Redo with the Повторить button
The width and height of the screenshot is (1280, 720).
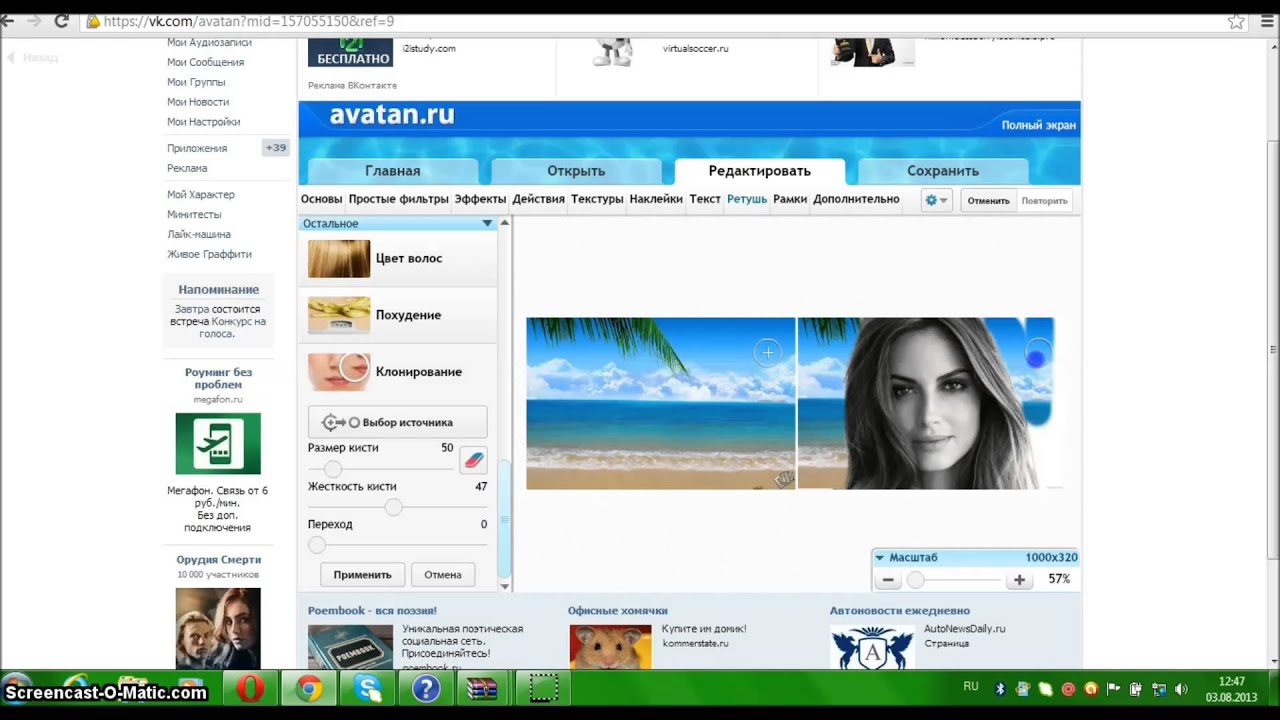(1045, 200)
